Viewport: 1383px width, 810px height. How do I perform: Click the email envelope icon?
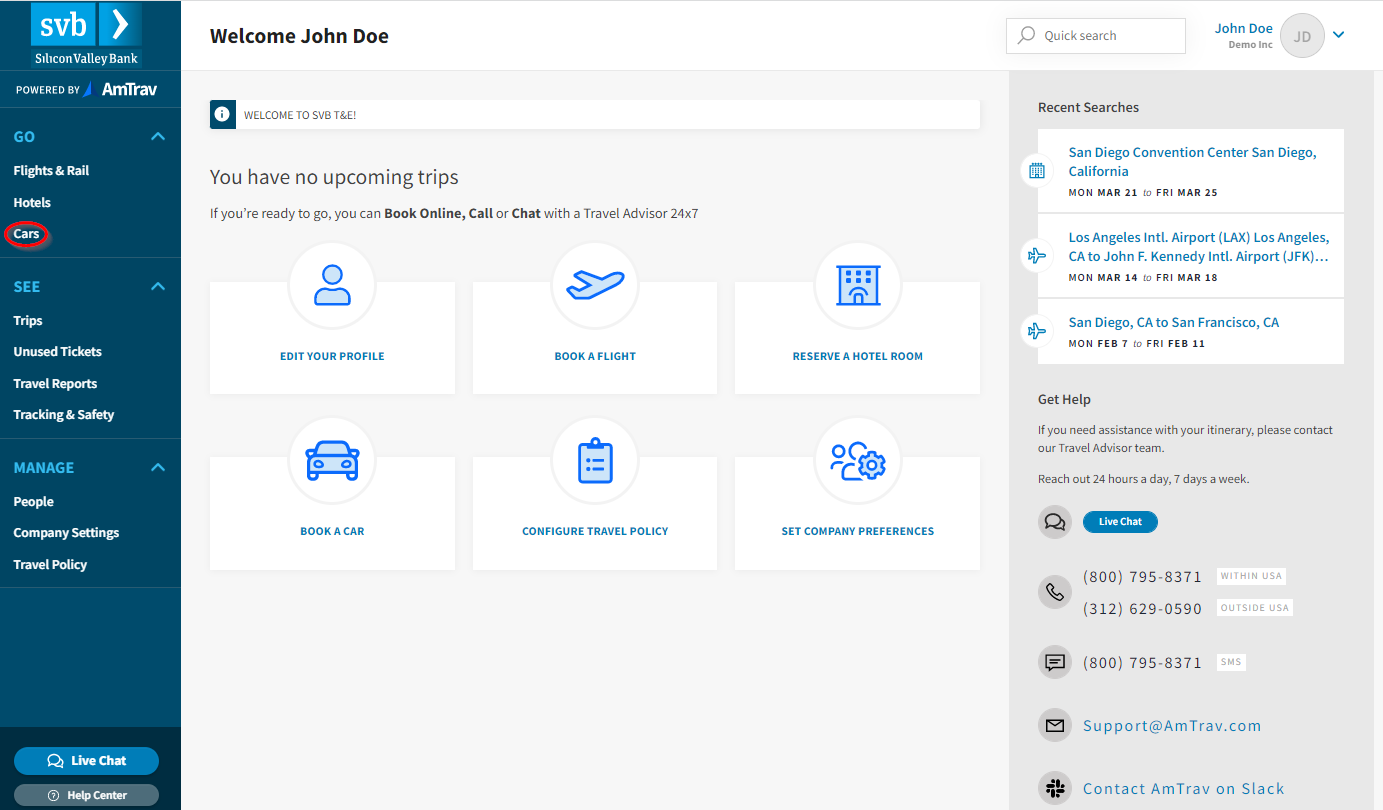1054,726
